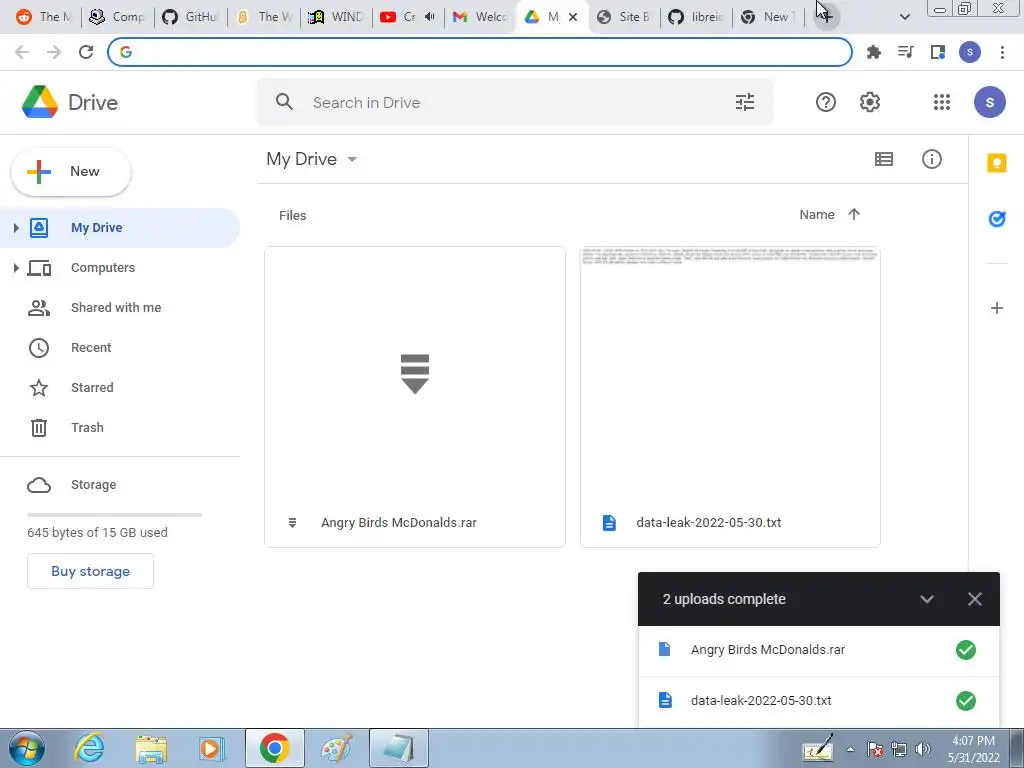
Task: Open Chrome tab search chevron
Action: (x=904, y=17)
